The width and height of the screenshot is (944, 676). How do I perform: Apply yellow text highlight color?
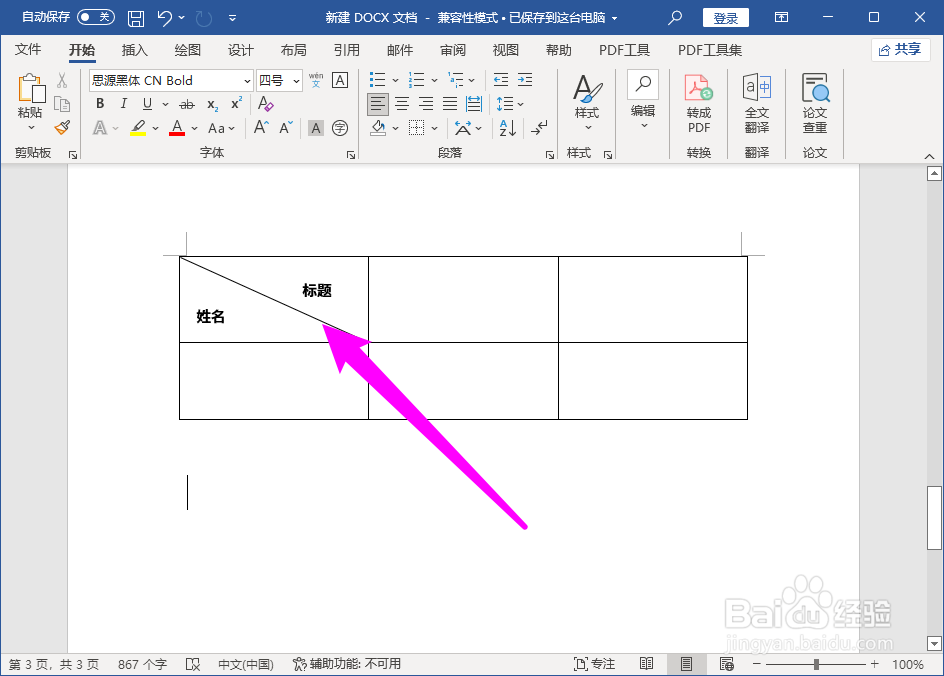(x=138, y=128)
